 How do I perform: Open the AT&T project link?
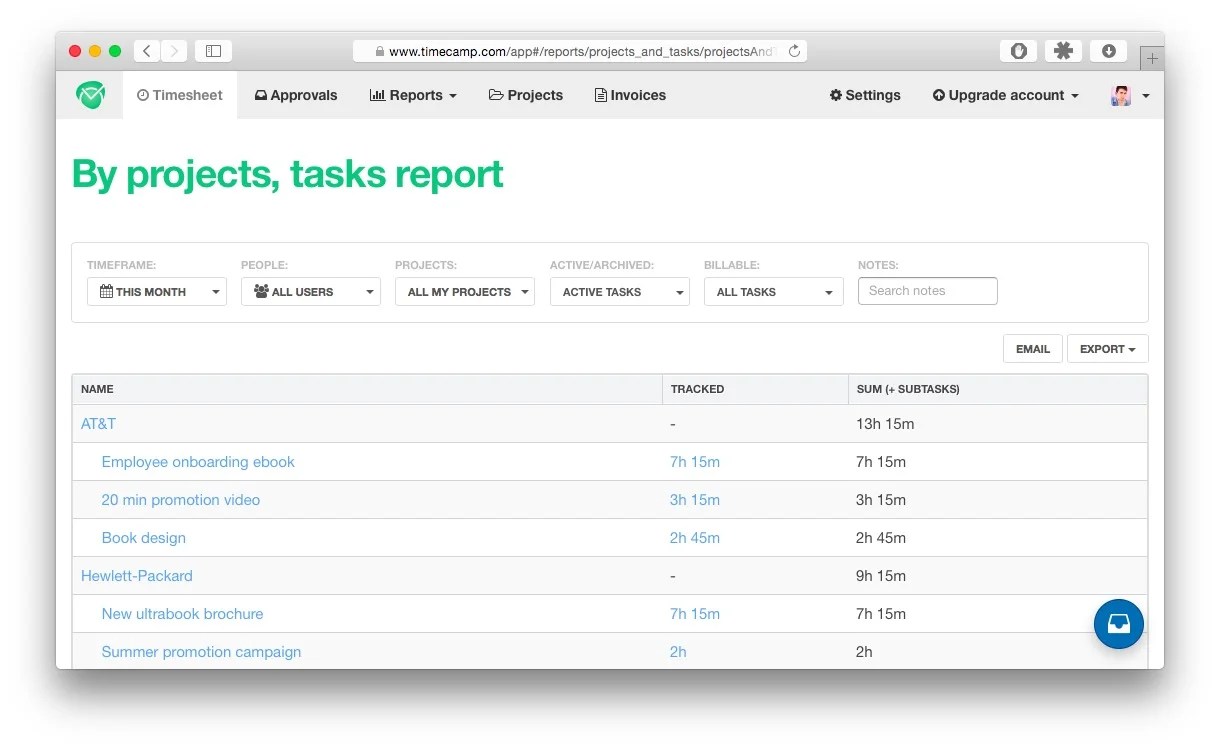coord(98,423)
